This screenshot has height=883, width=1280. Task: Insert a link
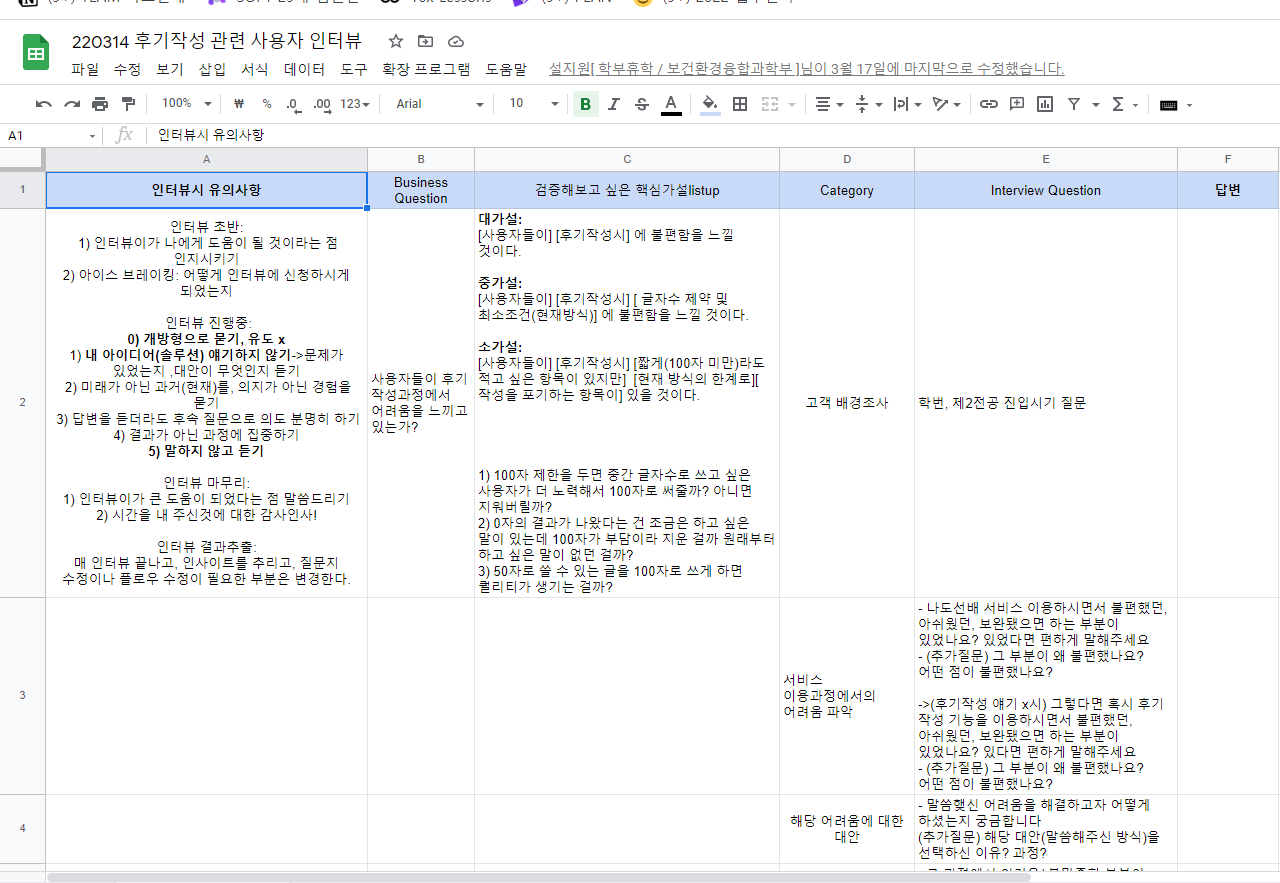[989, 104]
